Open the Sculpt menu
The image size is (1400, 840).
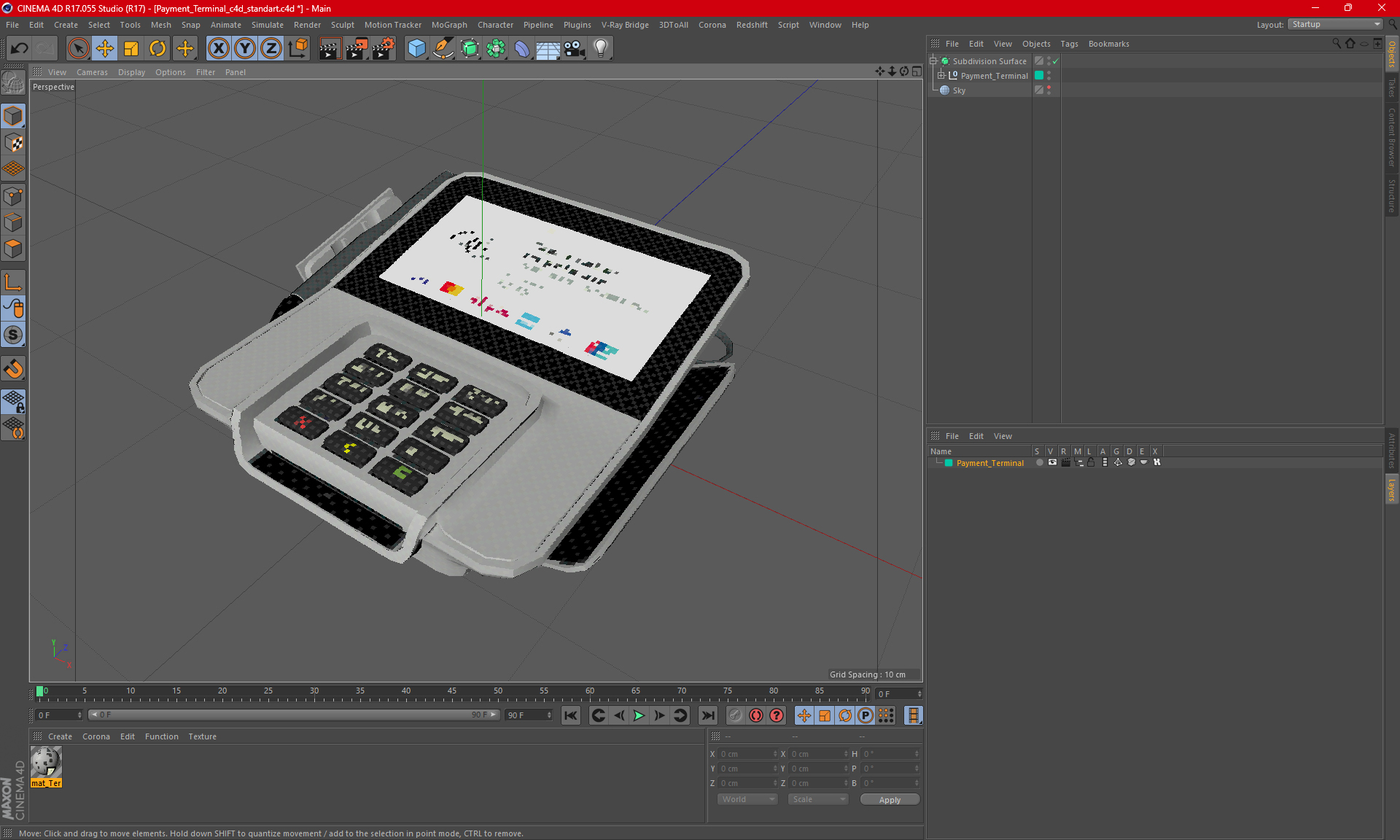click(342, 25)
